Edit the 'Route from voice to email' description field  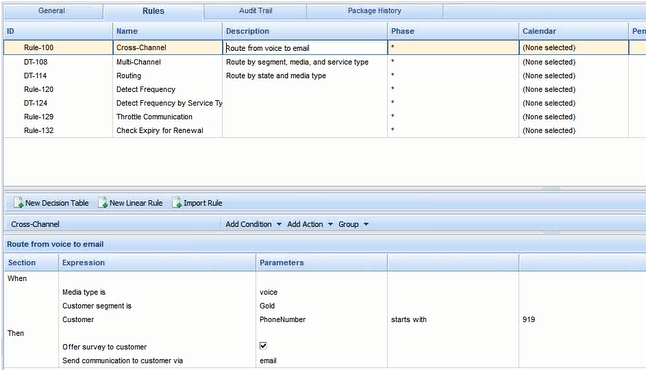(x=305, y=48)
